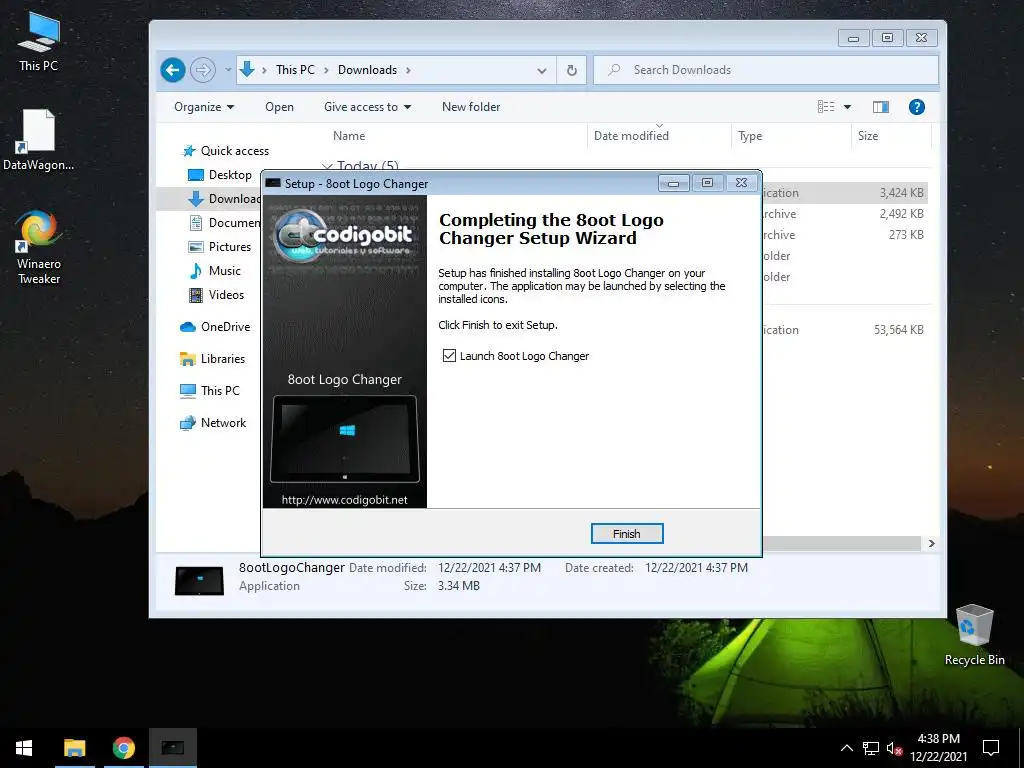Select Downloads in navigation pane

(x=224, y=199)
